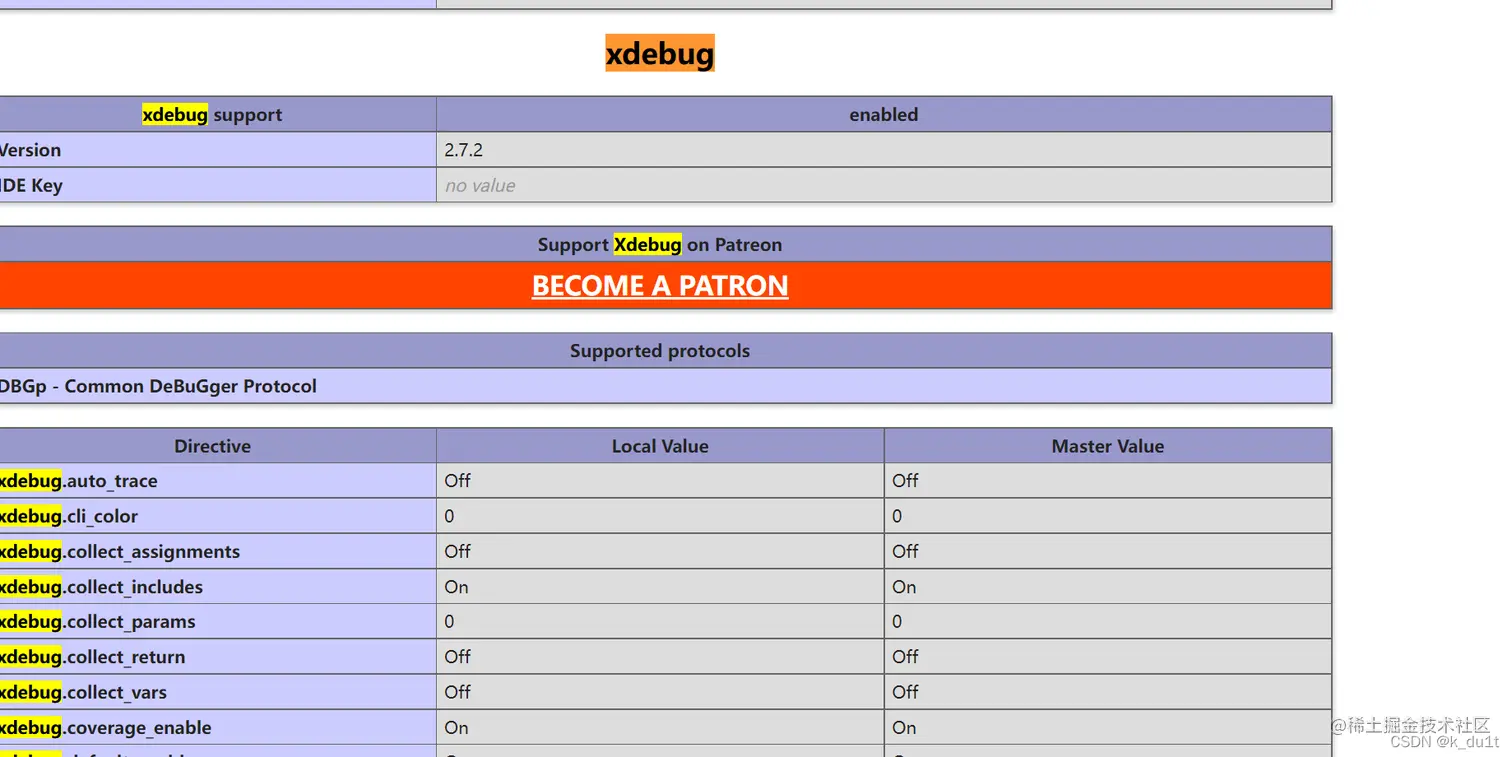The height and width of the screenshot is (757, 1512).
Task: Click master value On for collect_includes
Action: click(x=1108, y=587)
